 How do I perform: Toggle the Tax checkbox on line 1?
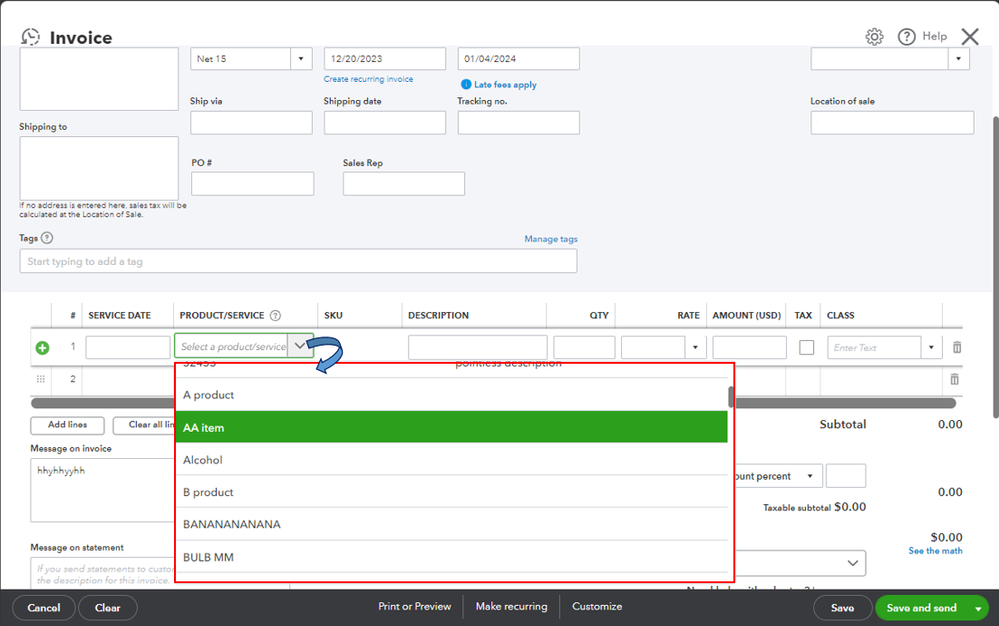pyautogui.click(x=806, y=347)
